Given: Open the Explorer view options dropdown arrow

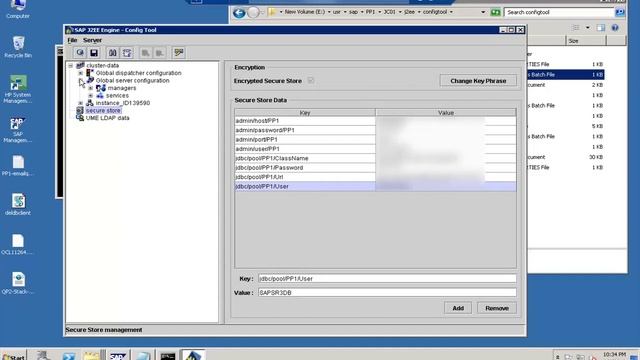Looking at the screenshot, I should (x=588, y=28).
